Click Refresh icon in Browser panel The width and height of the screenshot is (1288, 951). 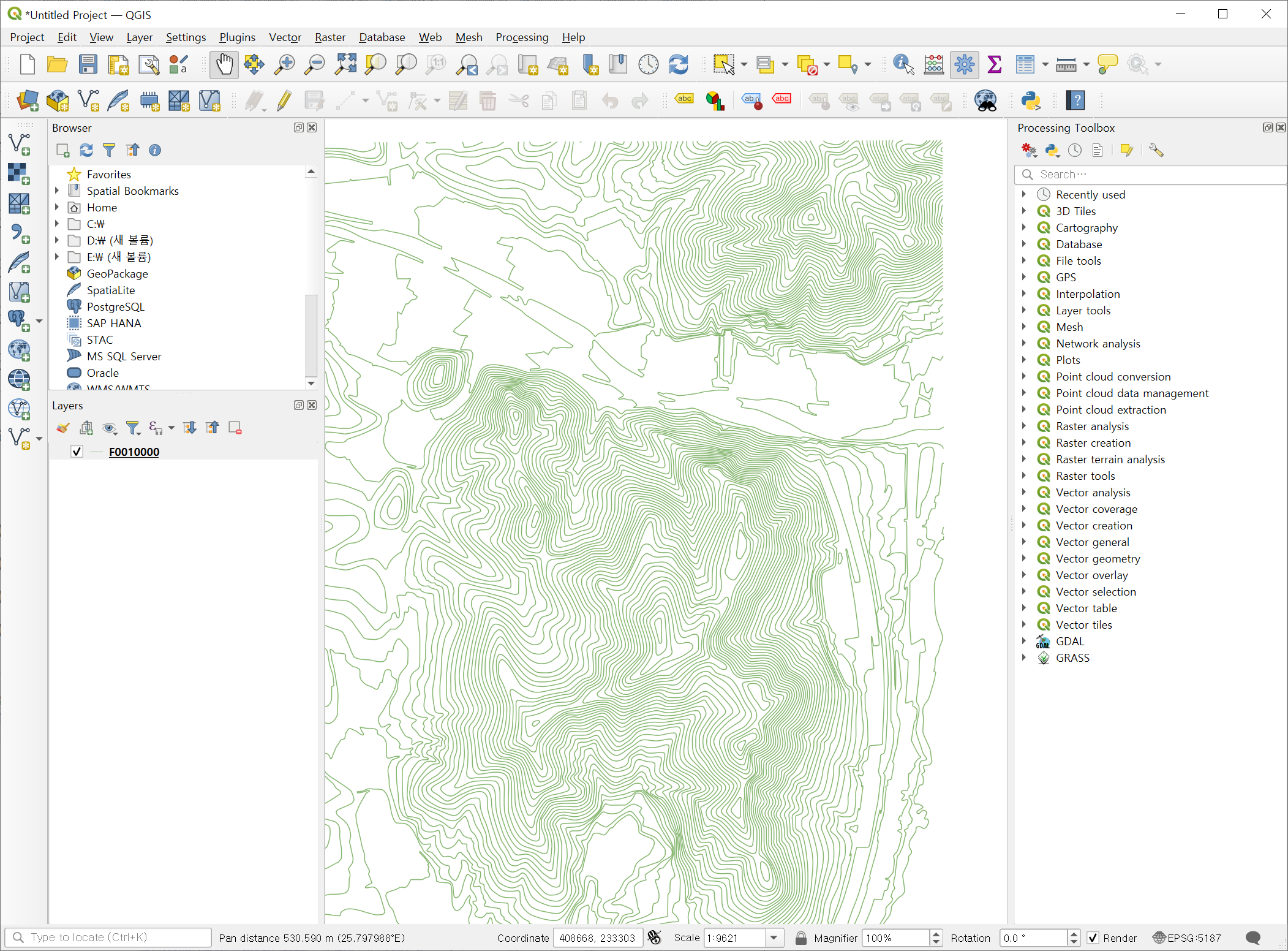point(86,150)
